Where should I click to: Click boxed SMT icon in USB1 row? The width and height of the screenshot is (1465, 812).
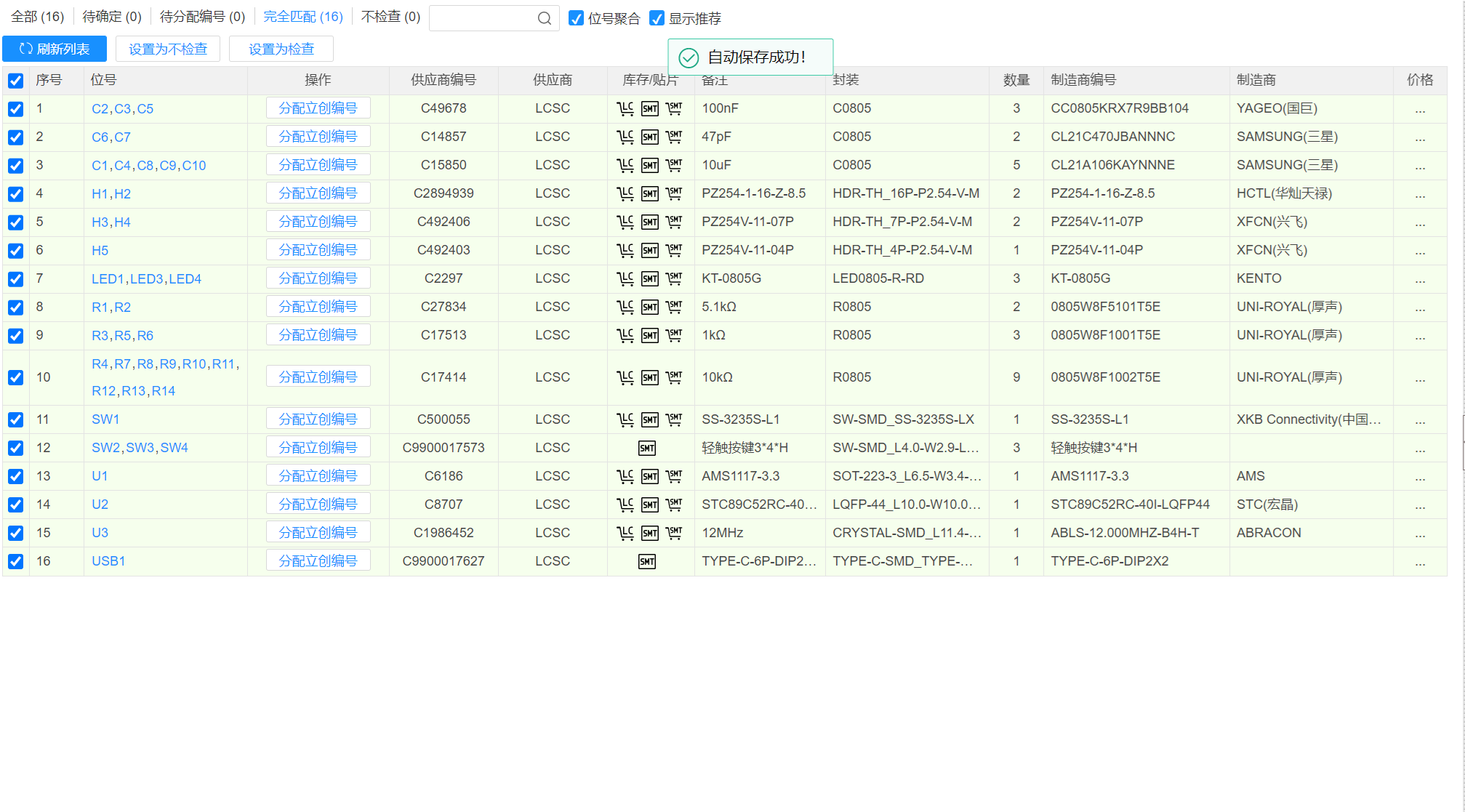tap(647, 562)
